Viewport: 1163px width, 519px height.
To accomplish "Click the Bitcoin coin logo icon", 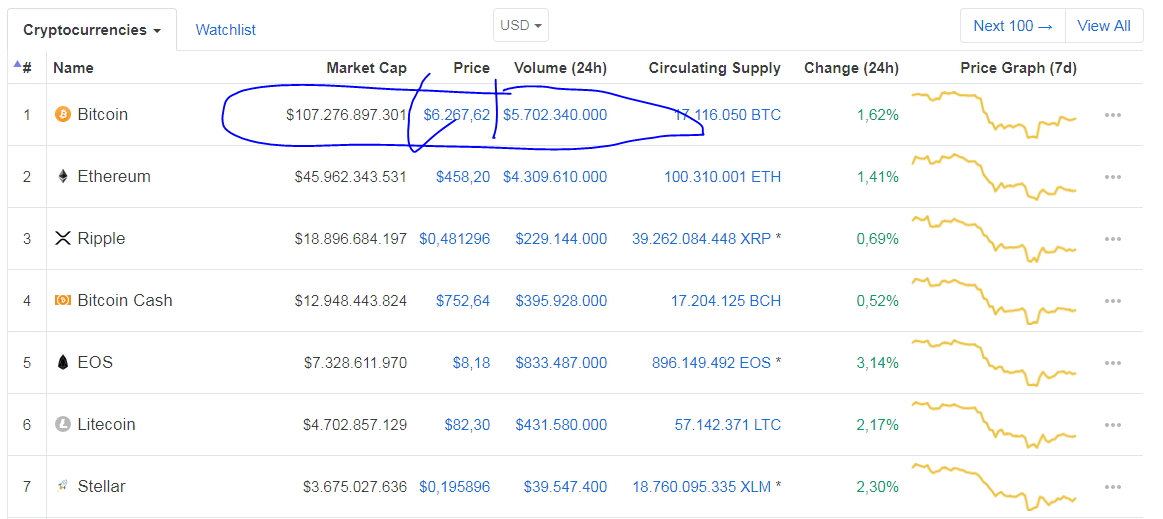I will tap(62, 115).
